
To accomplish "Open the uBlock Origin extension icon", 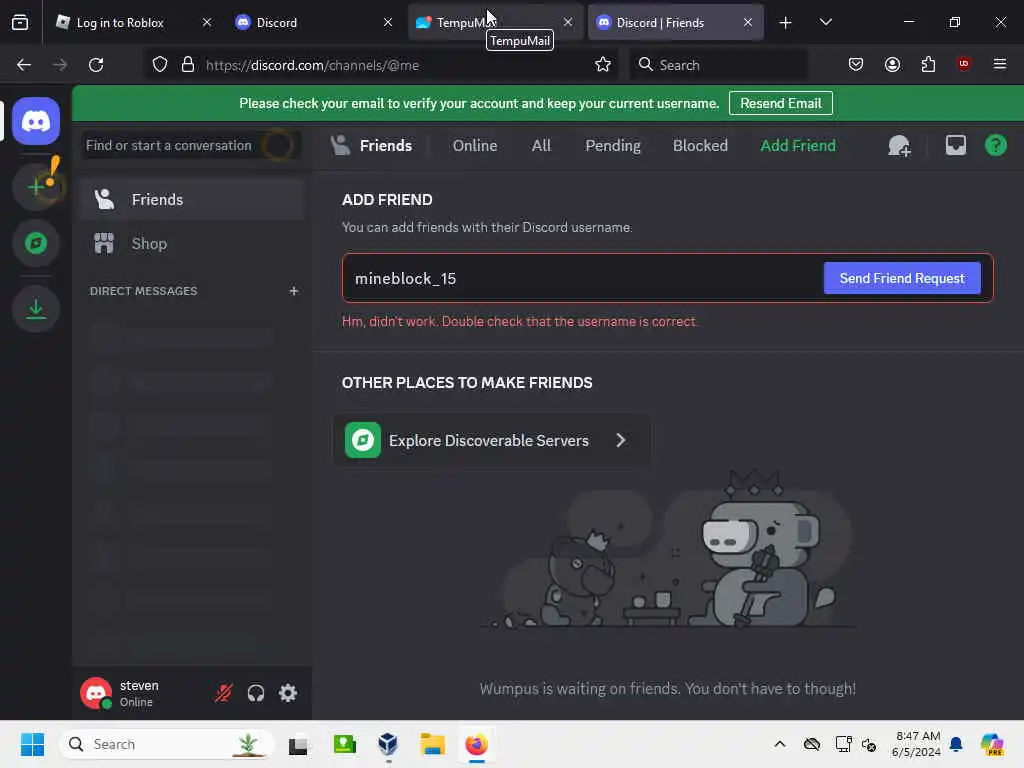I will pyautogui.click(x=963, y=63).
